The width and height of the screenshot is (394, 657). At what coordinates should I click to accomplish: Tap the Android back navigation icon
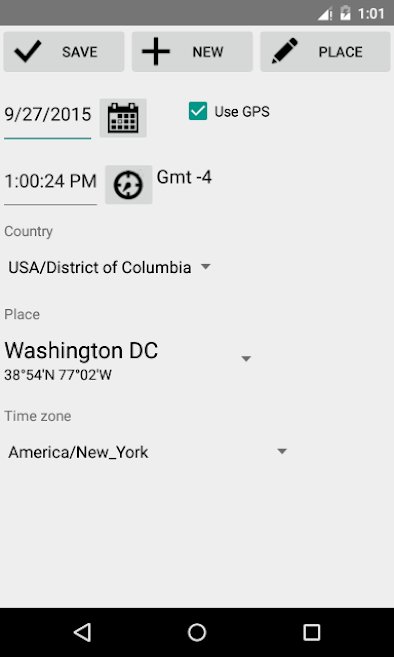[82, 632]
